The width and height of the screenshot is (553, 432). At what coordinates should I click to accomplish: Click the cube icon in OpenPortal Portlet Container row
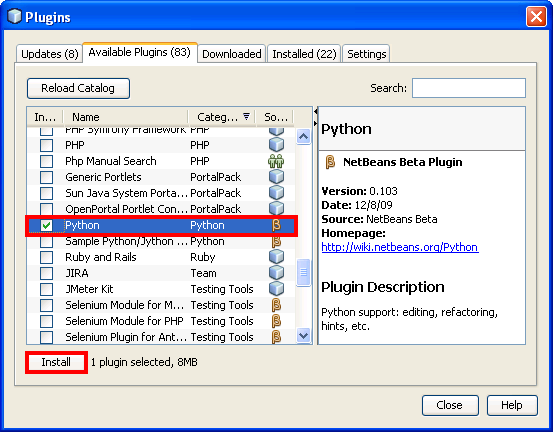(276, 208)
